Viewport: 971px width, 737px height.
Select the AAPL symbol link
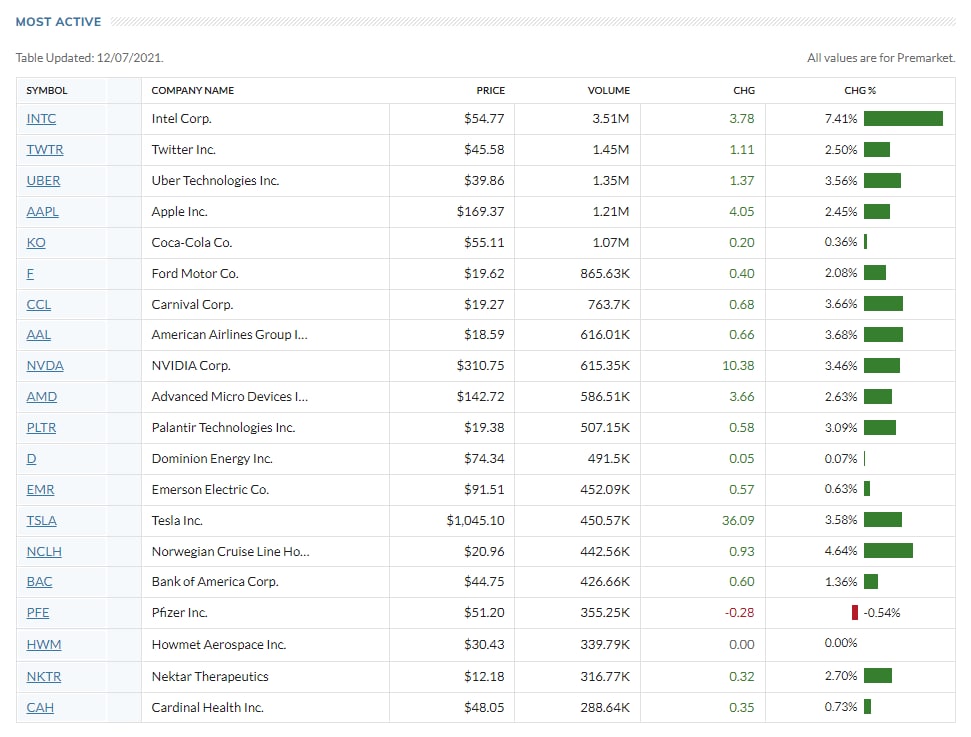pyautogui.click(x=42, y=212)
